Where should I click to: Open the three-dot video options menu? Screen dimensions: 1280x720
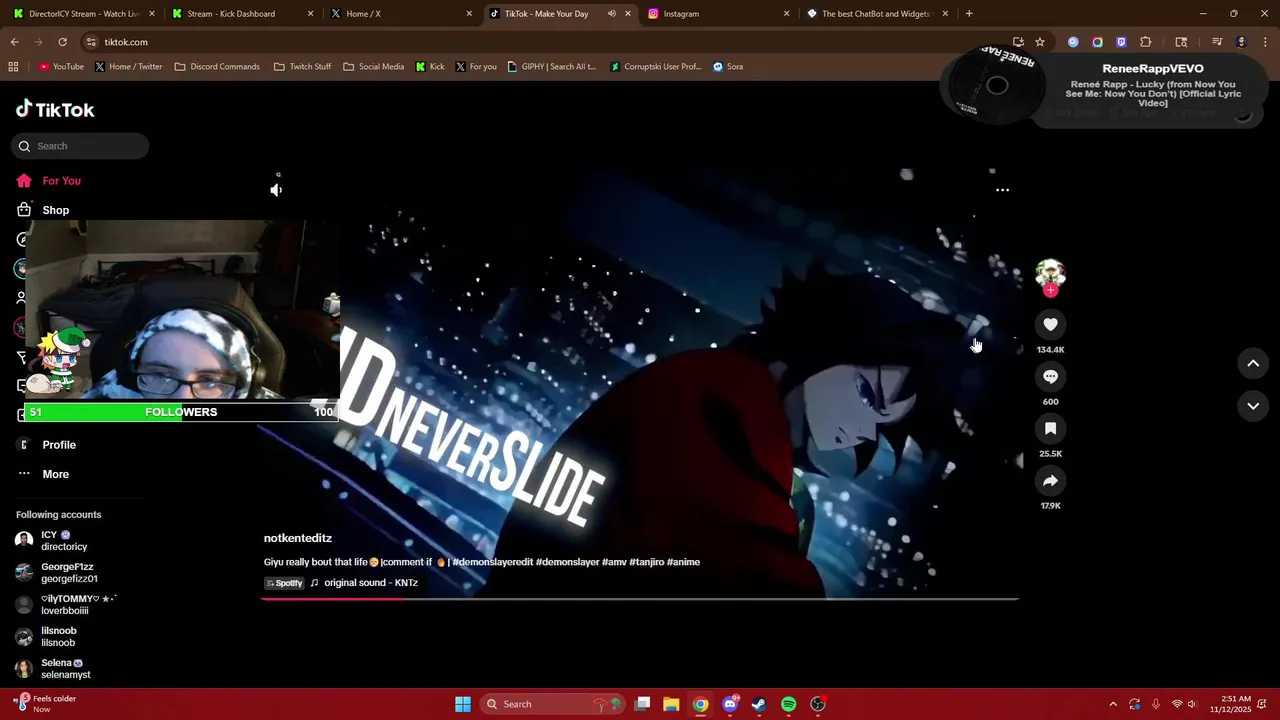1002,190
